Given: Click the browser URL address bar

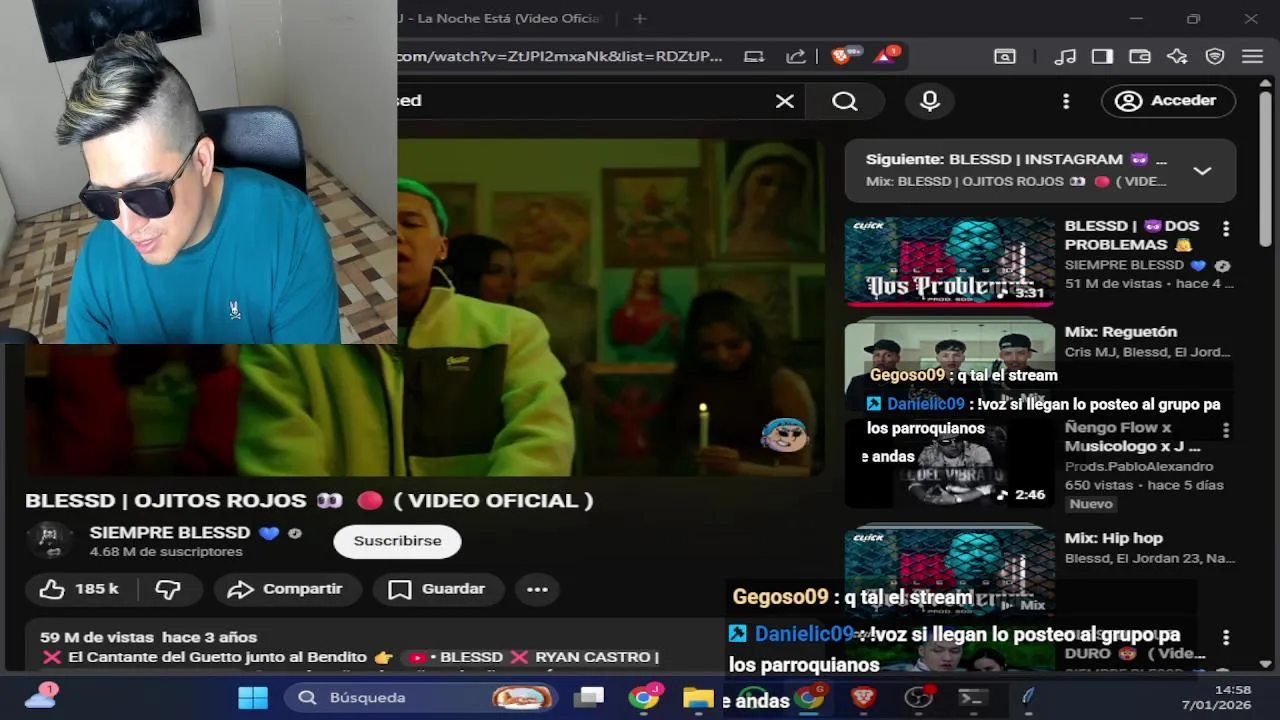Looking at the screenshot, I should [562, 56].
